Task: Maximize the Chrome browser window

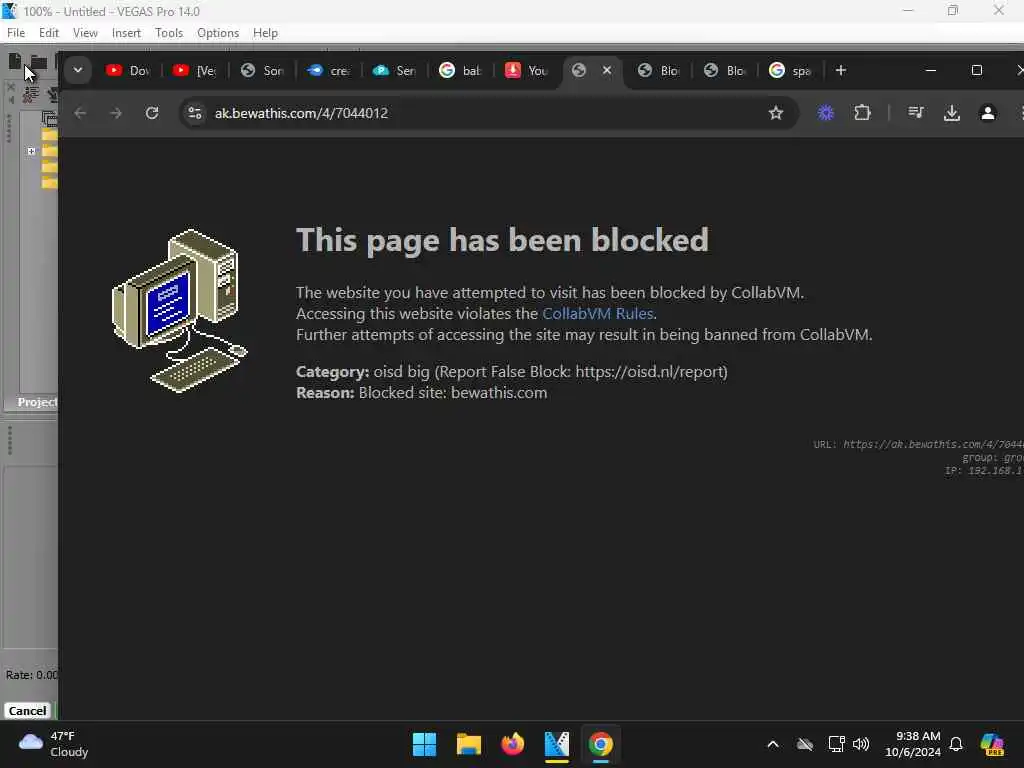Action: pyautogui.click(x=977, y=70)
